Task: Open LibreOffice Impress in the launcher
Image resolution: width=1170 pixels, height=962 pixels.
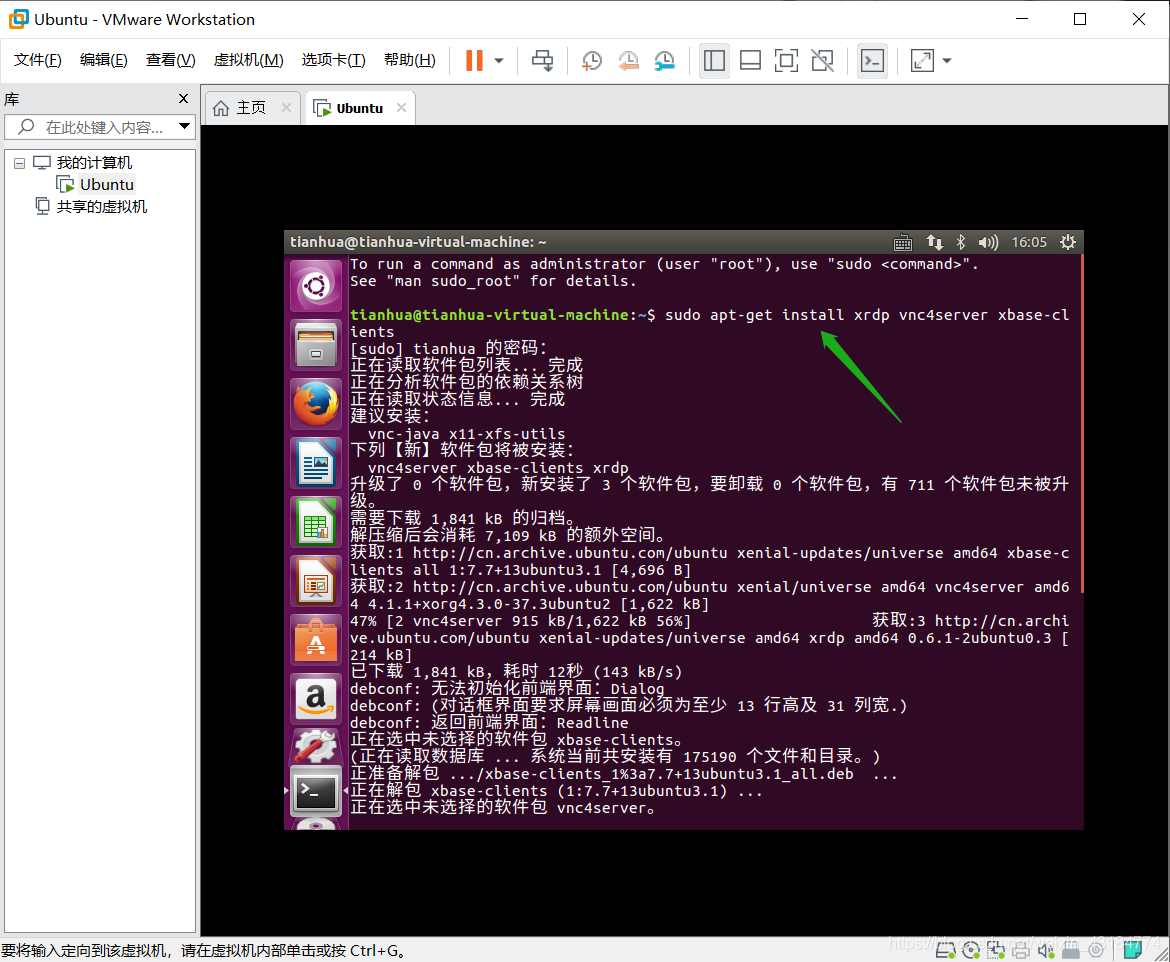Action: [x=316, y=581]
